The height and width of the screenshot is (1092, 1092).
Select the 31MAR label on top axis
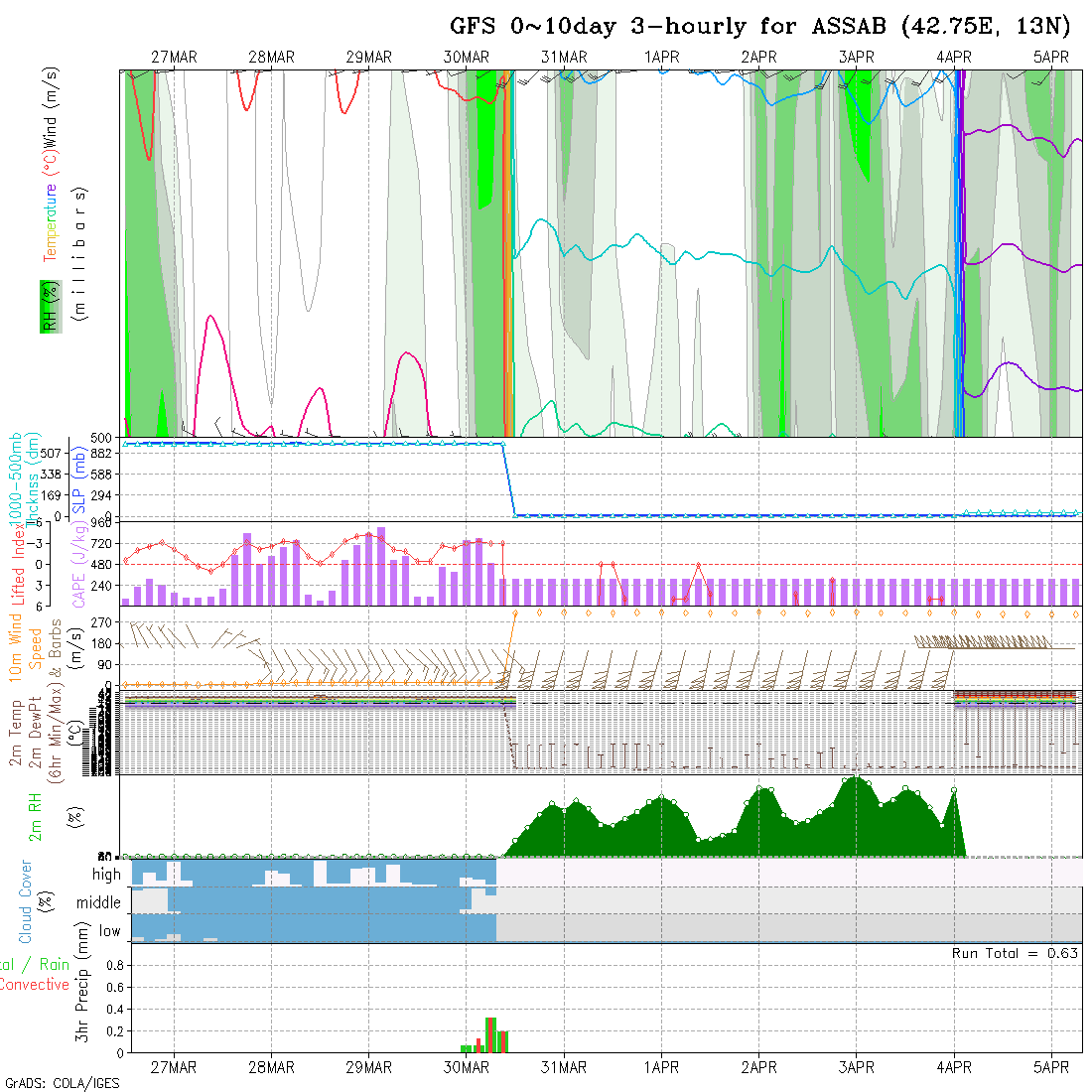pos(564,58)
